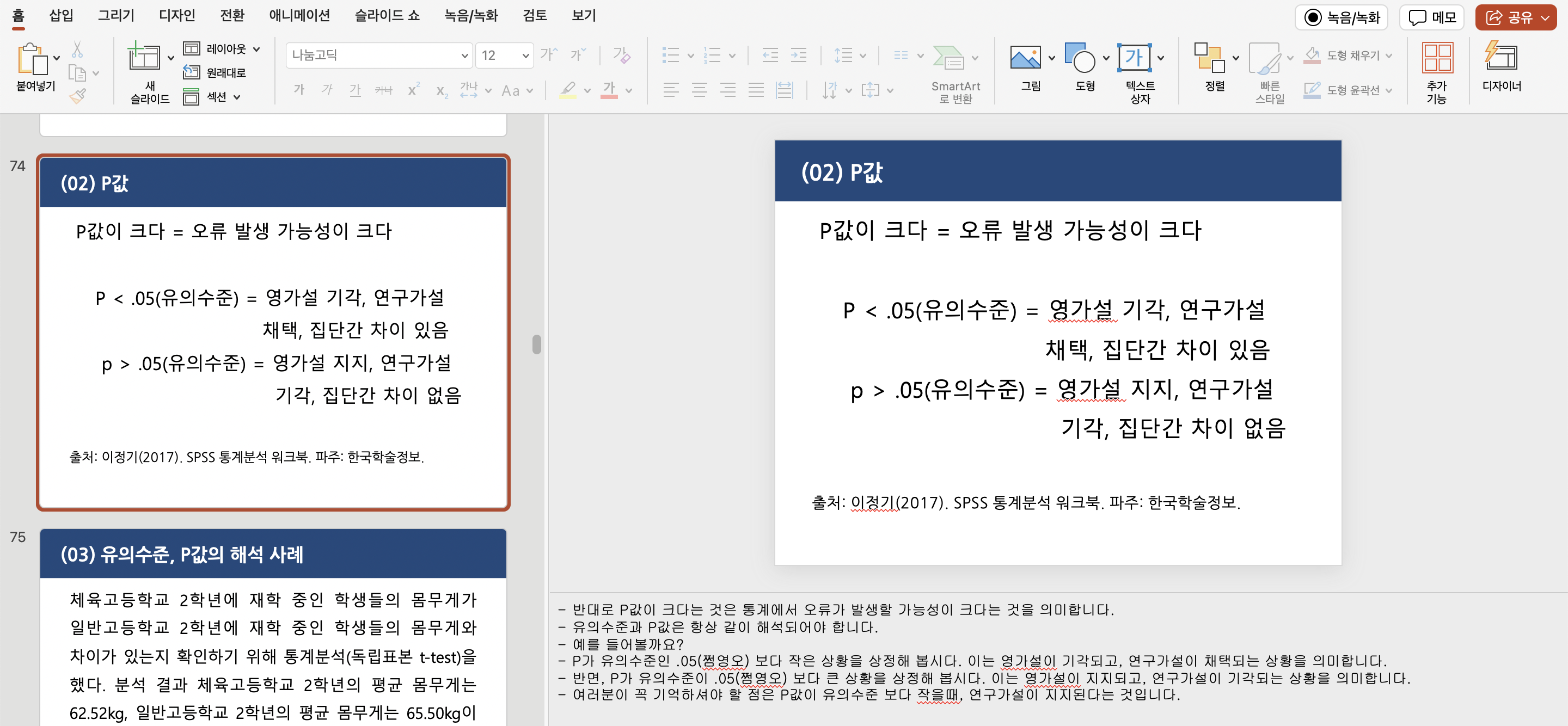Image resolution: width=1568 pixels, height=726 pixels.
Task: Click the 메모 comments button
Action: point(1432,17)
